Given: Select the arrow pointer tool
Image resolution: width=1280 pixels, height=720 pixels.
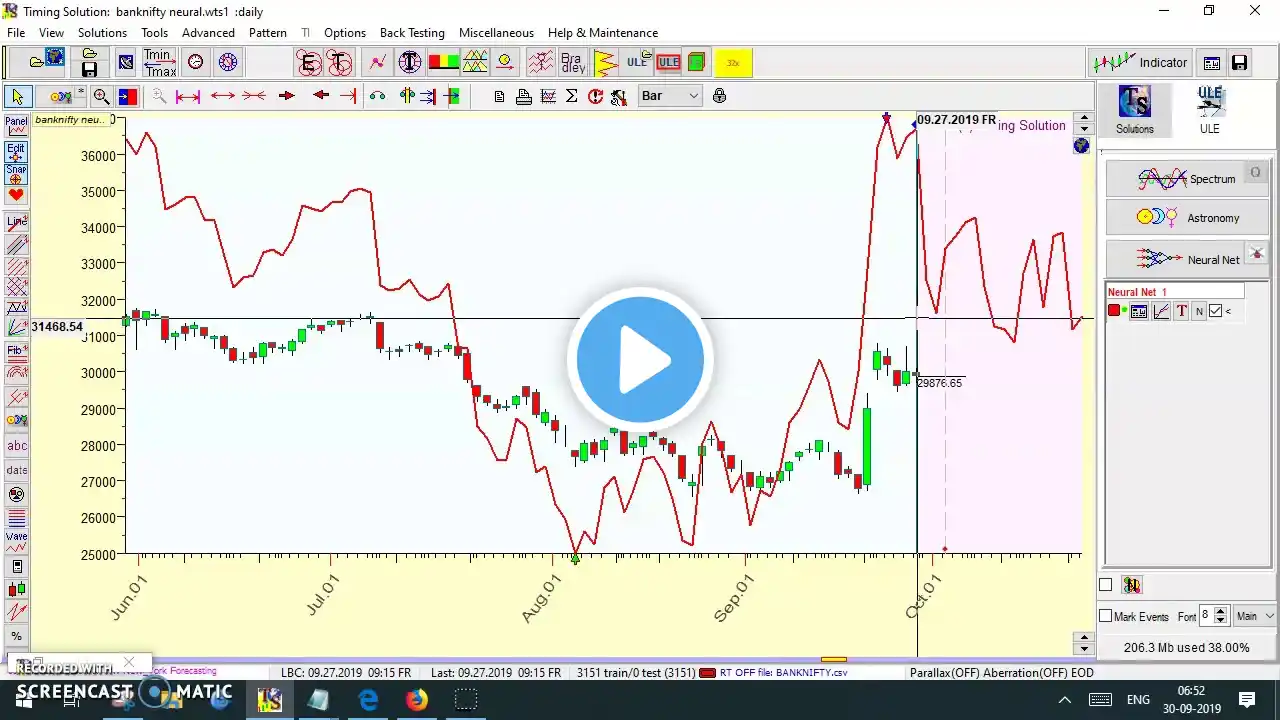Looking at the screenshot, I should tap(17, 96).
